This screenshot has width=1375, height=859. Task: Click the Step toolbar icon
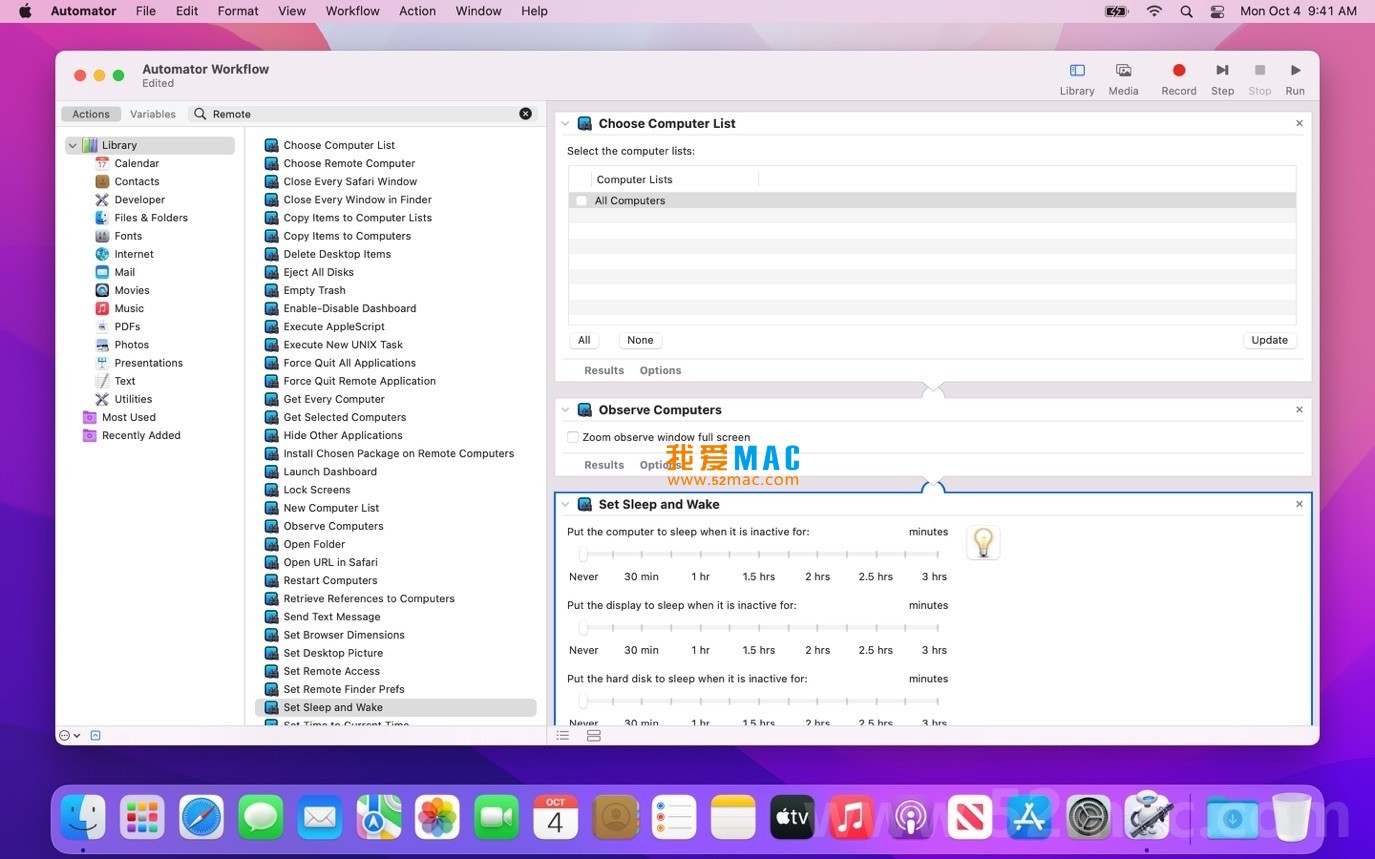pyautogui.click(x=1222, y=71)
